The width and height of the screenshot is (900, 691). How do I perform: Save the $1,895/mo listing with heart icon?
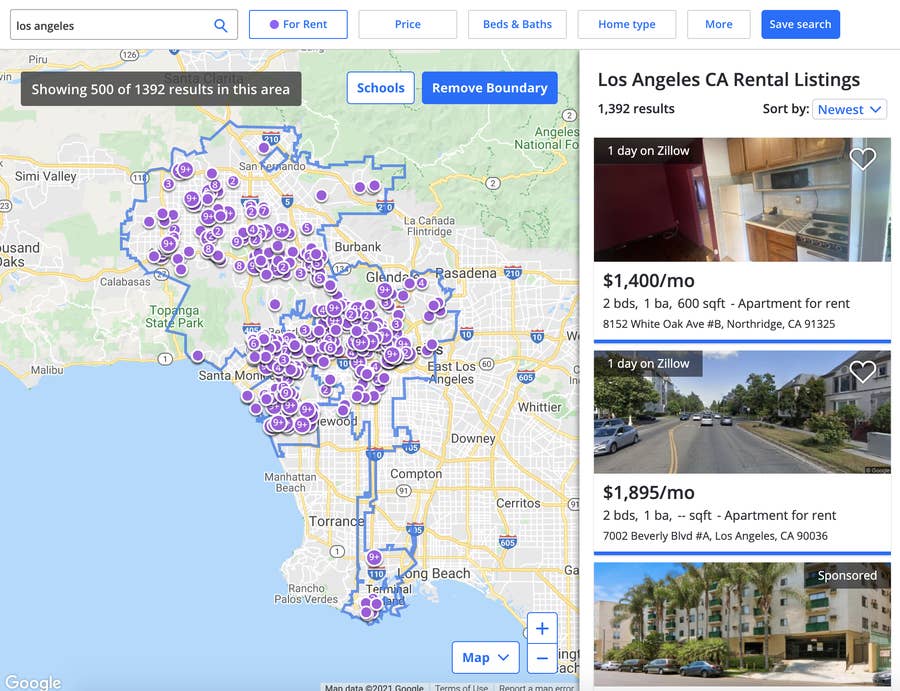(862, 371)
